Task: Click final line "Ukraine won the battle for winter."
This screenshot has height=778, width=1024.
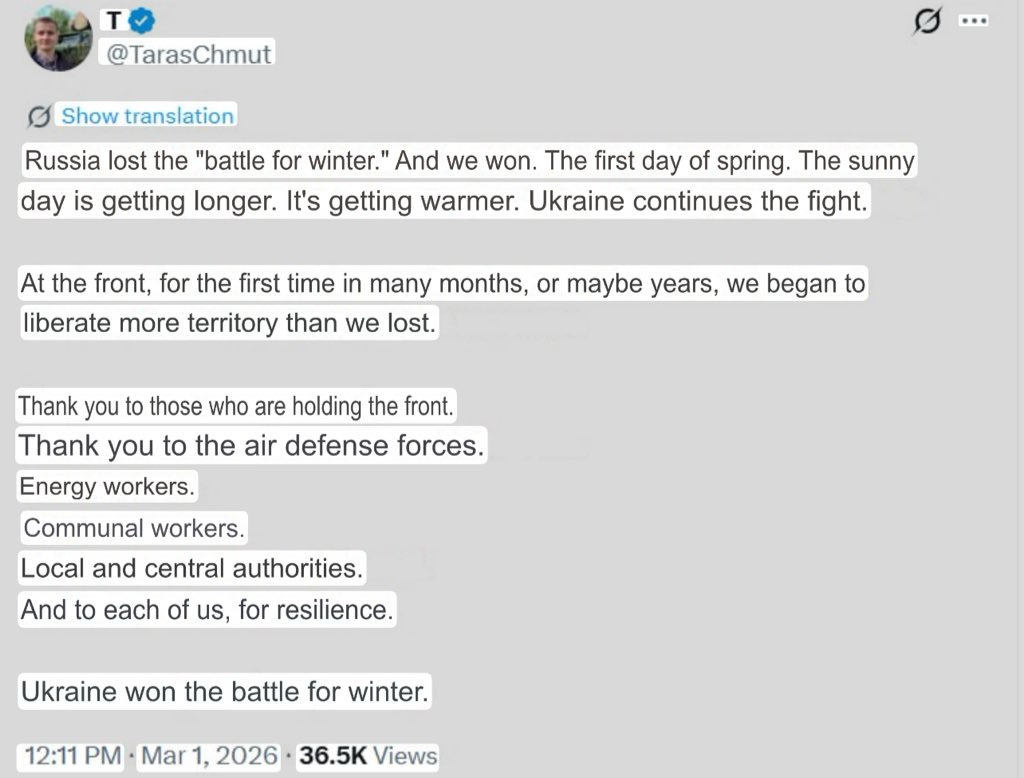Action: tap(225, 691)
